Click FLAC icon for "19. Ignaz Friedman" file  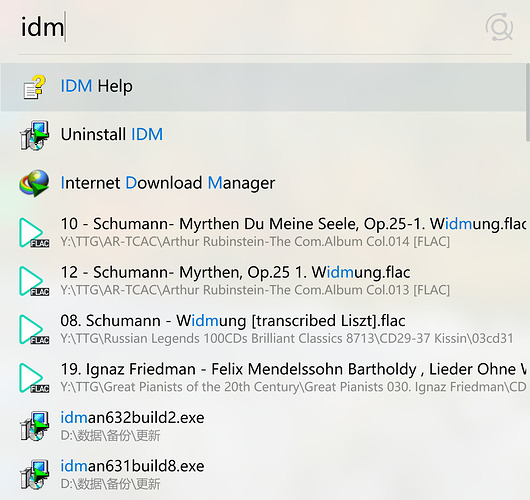pyautogui.click(x=34, y=378)
